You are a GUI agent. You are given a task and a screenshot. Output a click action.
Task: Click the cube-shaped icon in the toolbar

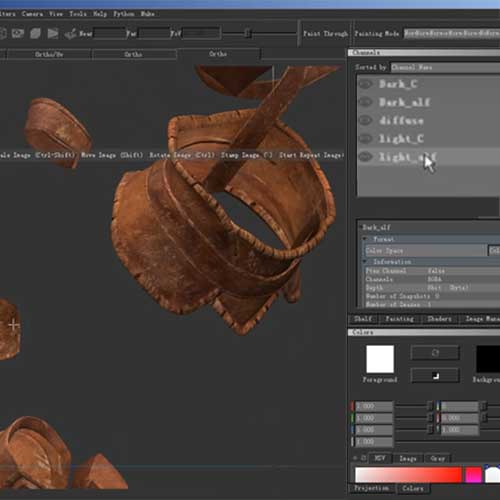[35, 33]
